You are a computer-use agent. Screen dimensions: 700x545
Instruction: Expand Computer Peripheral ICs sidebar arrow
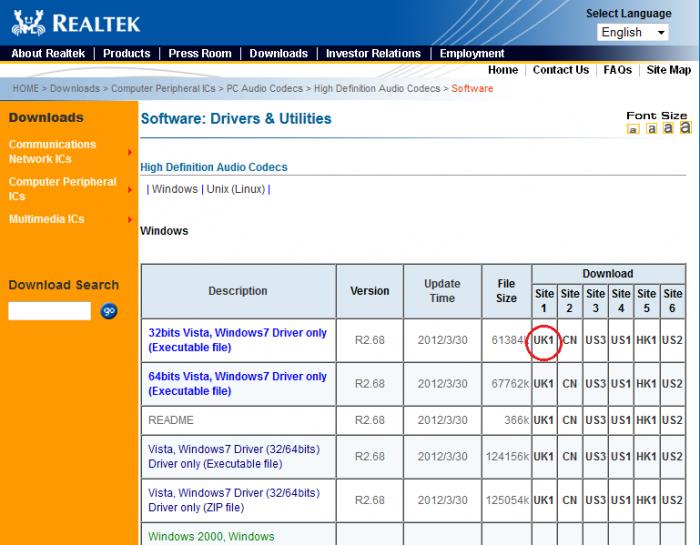click(130, 190)
